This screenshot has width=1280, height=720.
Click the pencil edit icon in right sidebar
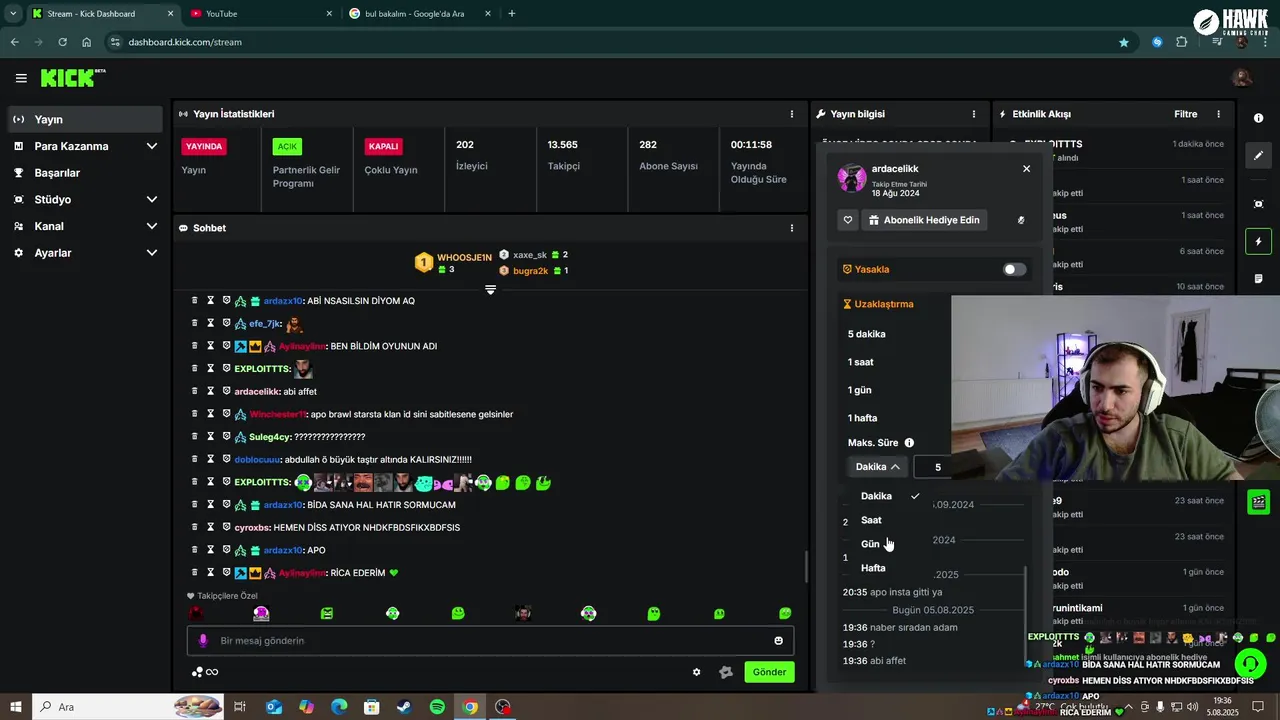pos(1258,156)
